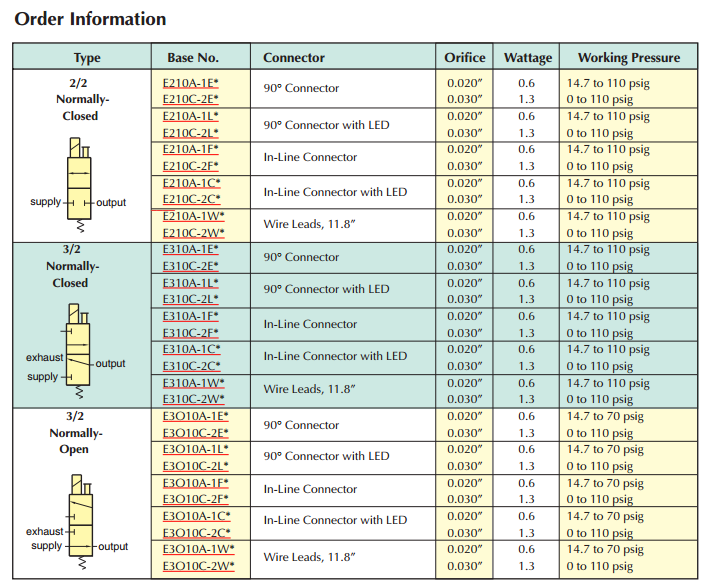702x586 pixels.
Task: Select the 2/2 Normally-Closed type label
Action: [x=77, y=100]
